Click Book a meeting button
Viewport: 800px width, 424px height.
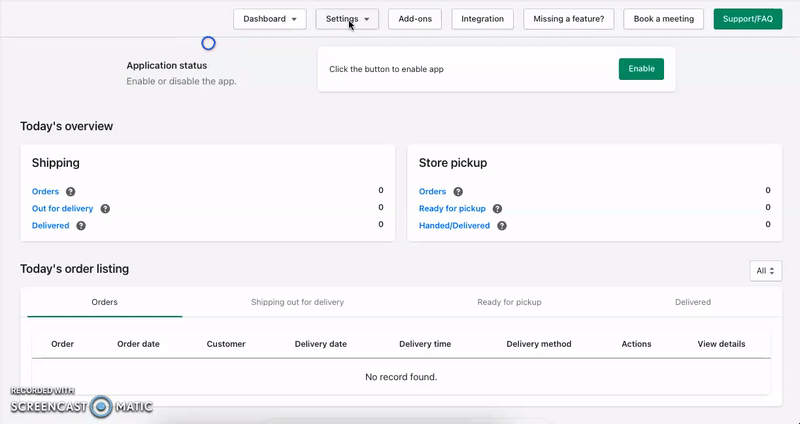(x=663, y=19)
